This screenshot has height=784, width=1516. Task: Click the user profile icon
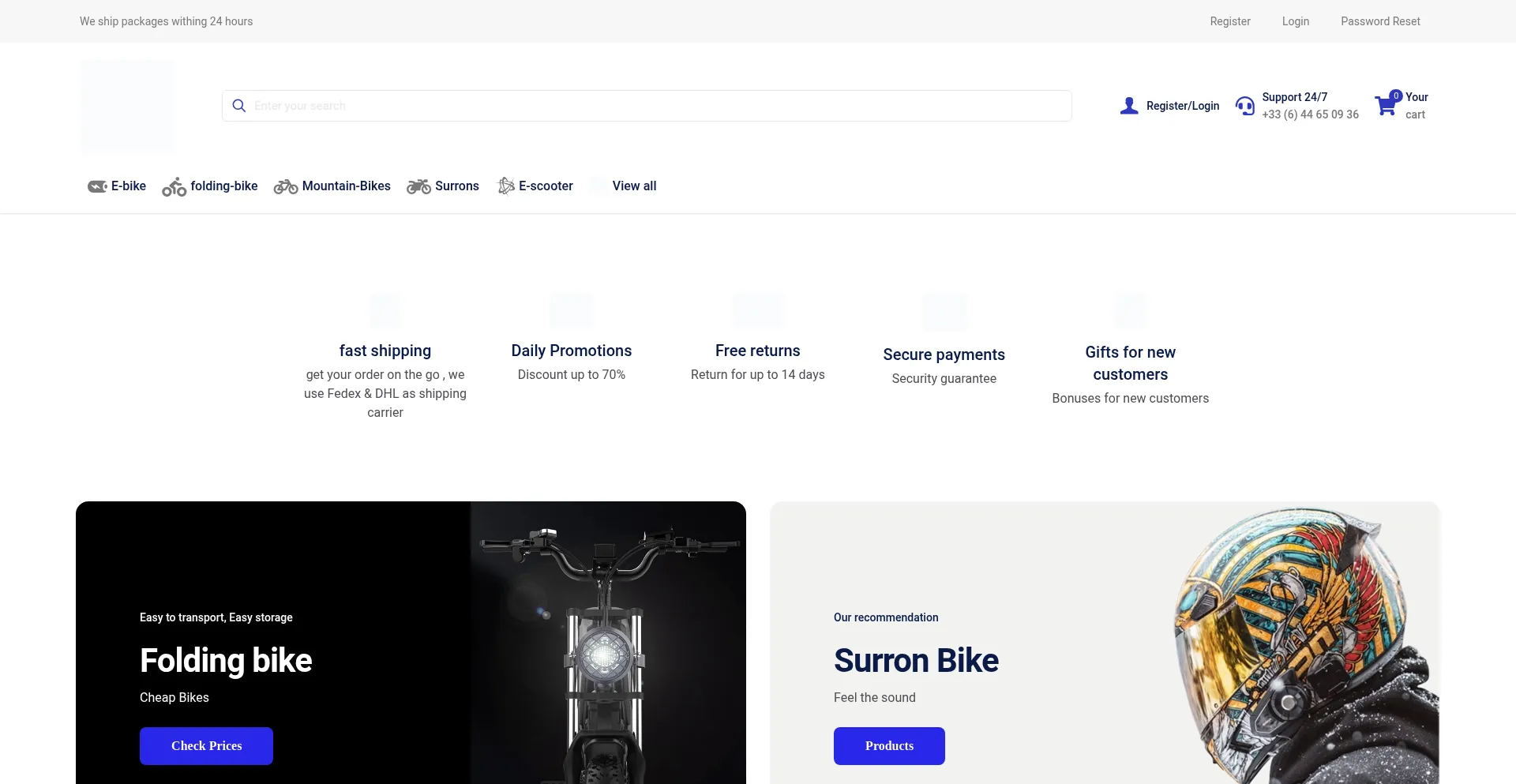click(x=1129, y=106)
